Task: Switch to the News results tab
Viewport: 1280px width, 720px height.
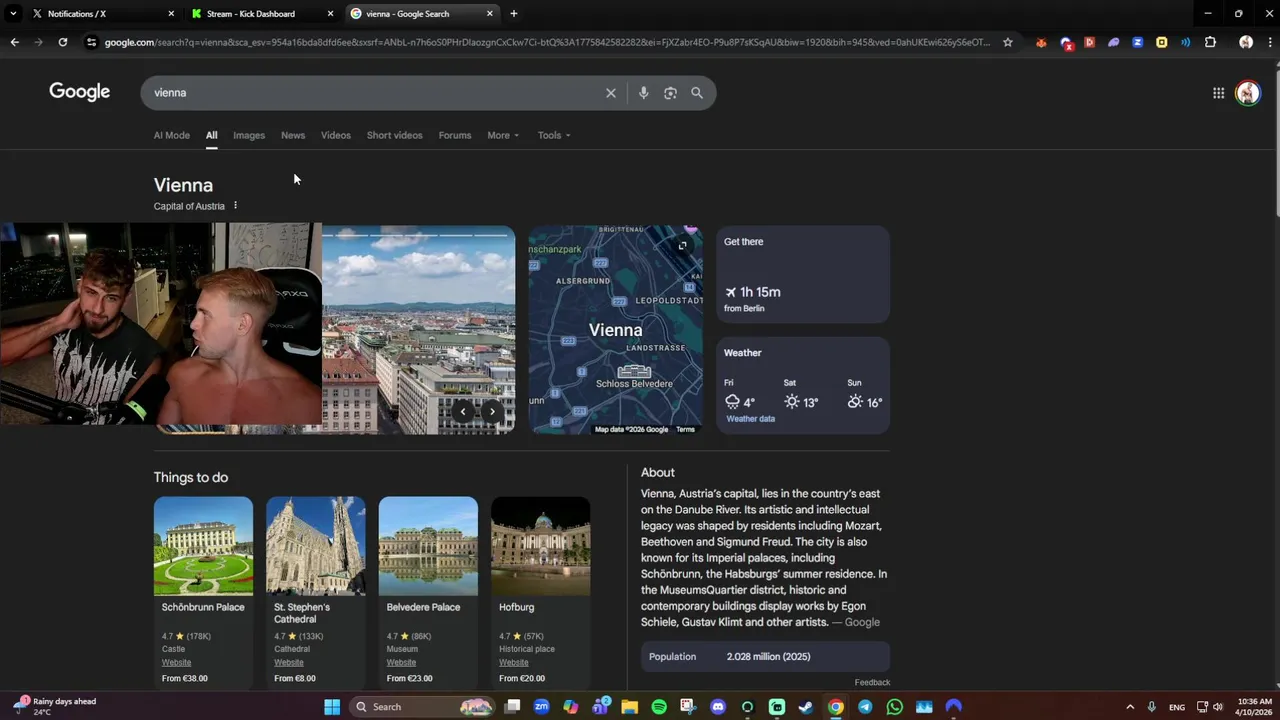Action: point(293,135)
